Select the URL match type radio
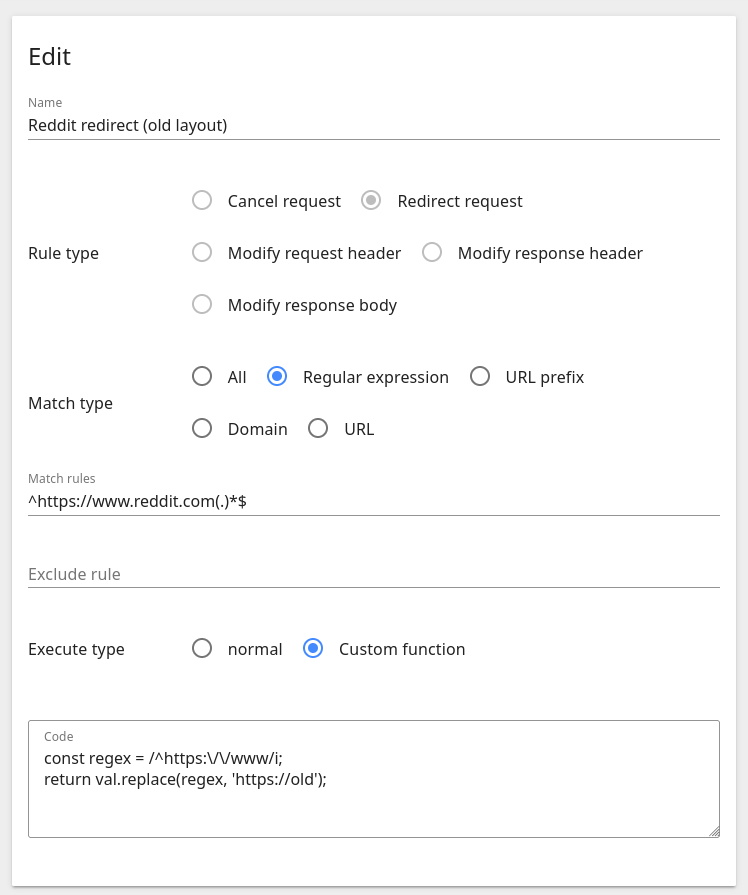 click(x=318, y=429)
